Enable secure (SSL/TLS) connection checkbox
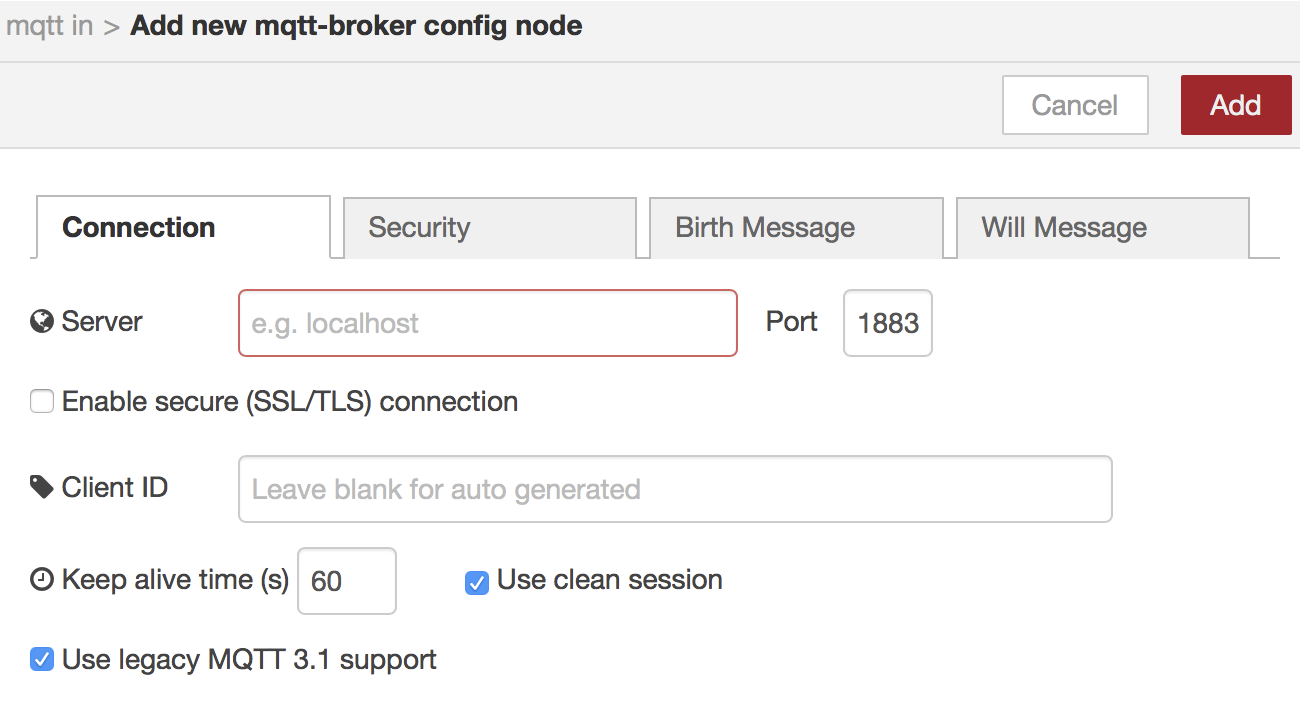 42,402
